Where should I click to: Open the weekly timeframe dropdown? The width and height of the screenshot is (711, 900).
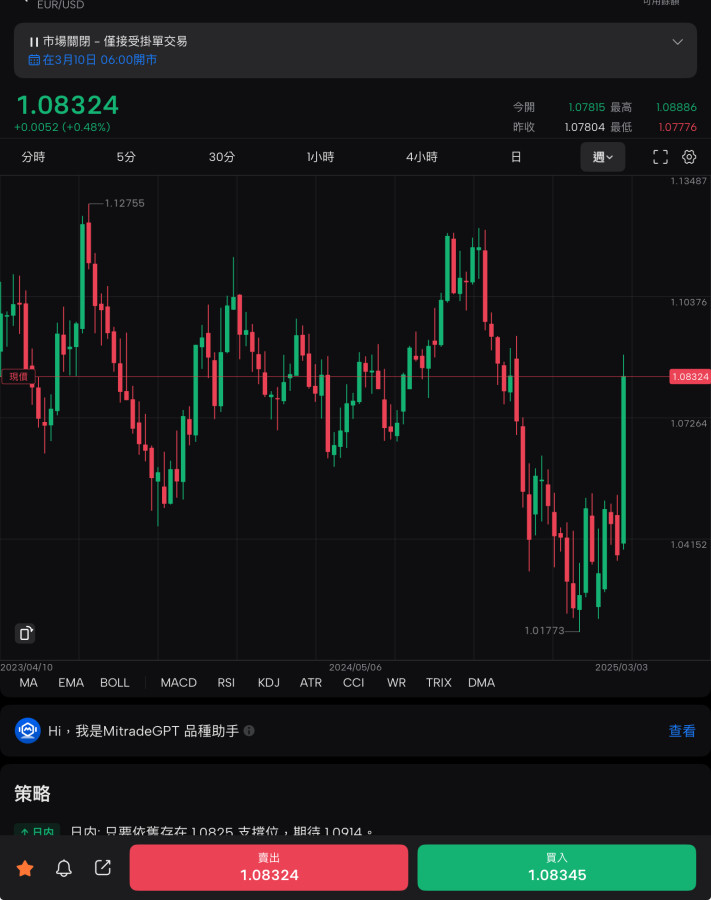pyautogui.click(x=603, y=157)
